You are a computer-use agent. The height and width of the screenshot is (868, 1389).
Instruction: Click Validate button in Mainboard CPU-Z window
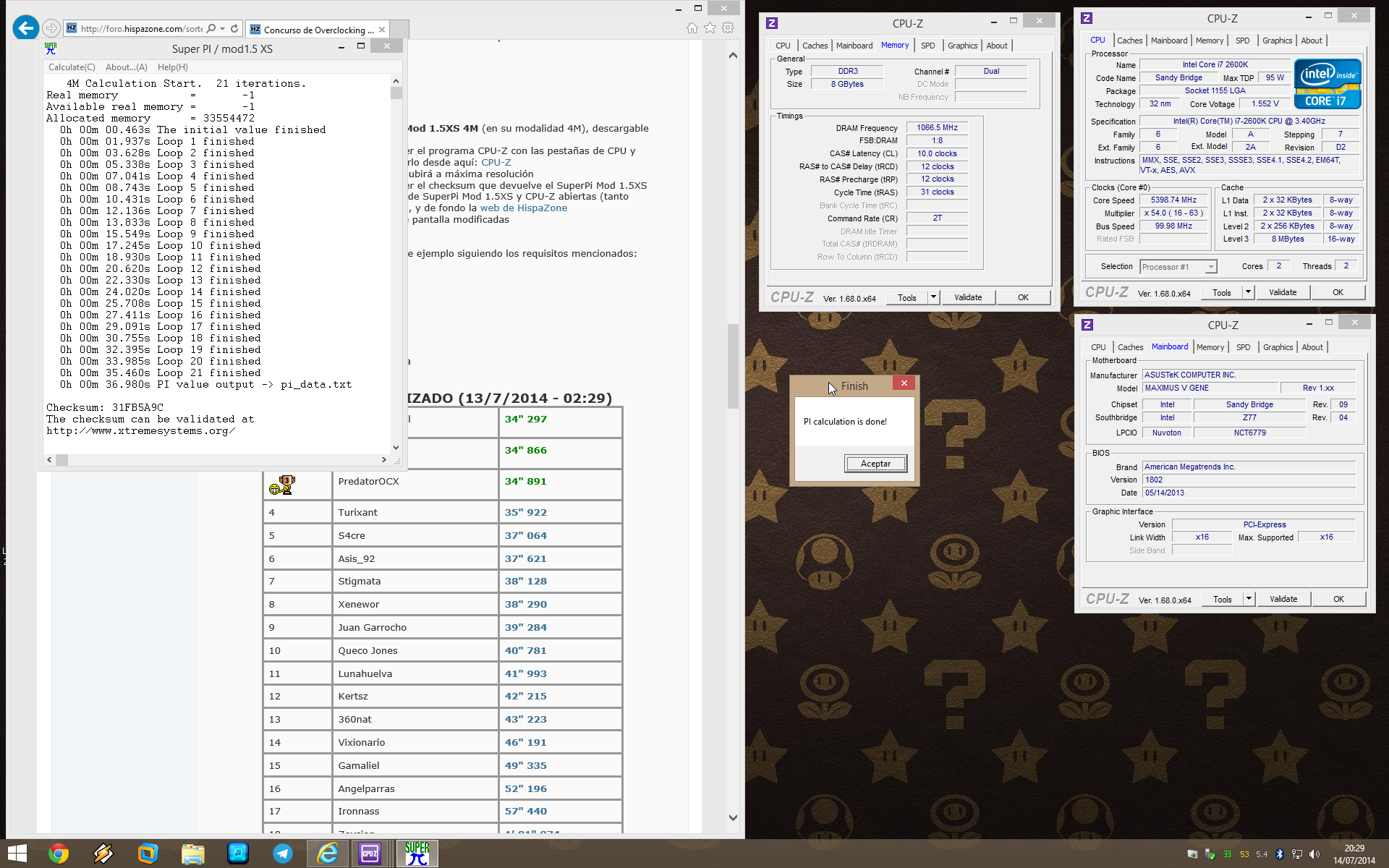(1283, 599)
